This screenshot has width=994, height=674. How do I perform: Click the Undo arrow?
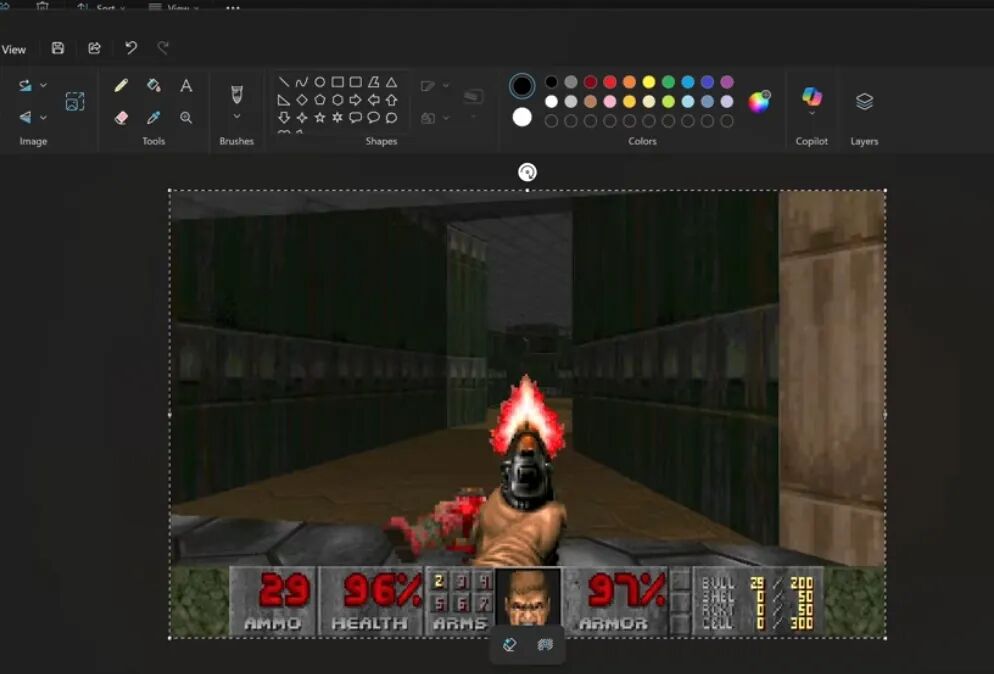click(x=131, y=48)
